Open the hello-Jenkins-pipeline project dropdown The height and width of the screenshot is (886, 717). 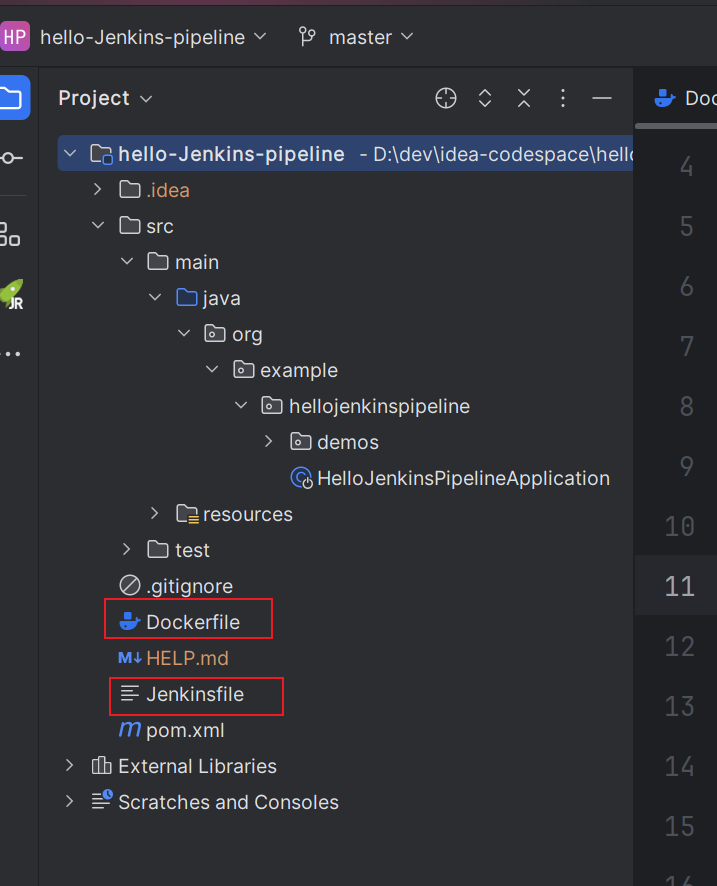tap(153, 37)
